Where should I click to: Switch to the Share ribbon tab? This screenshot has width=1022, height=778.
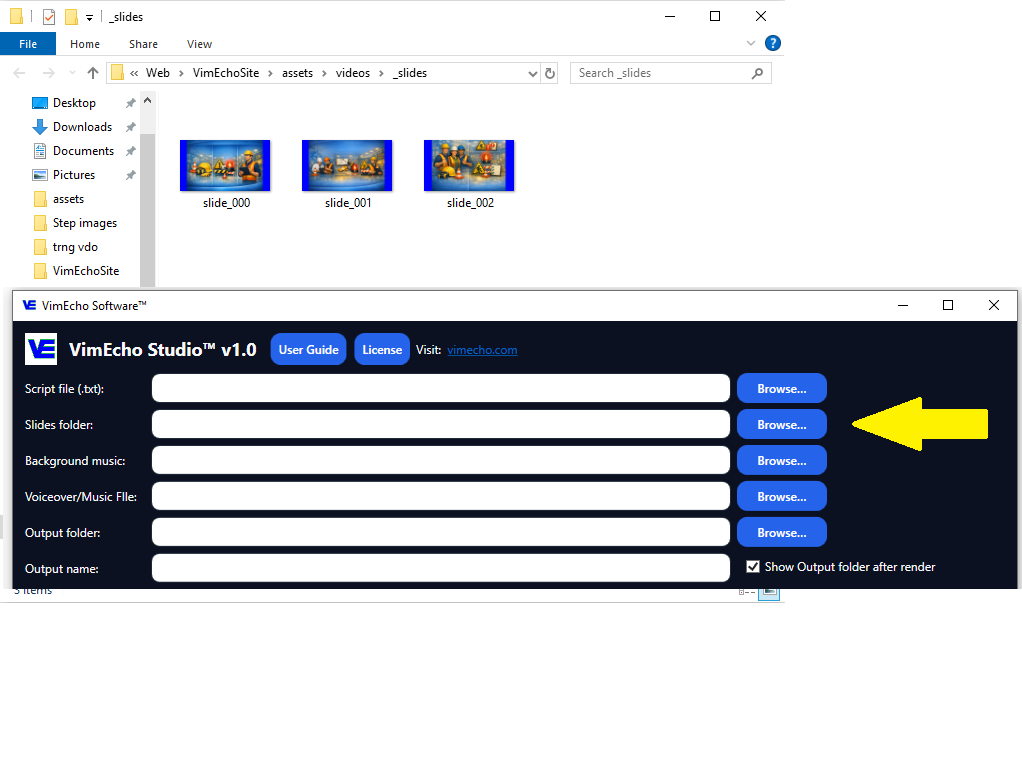143,44
